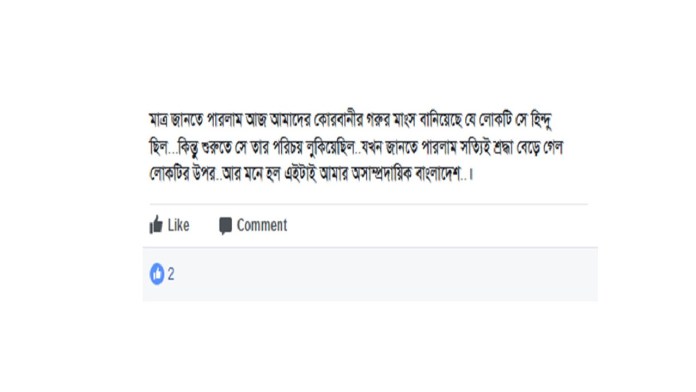
Task: View who reacted via count 2
Action: point(171,274)
